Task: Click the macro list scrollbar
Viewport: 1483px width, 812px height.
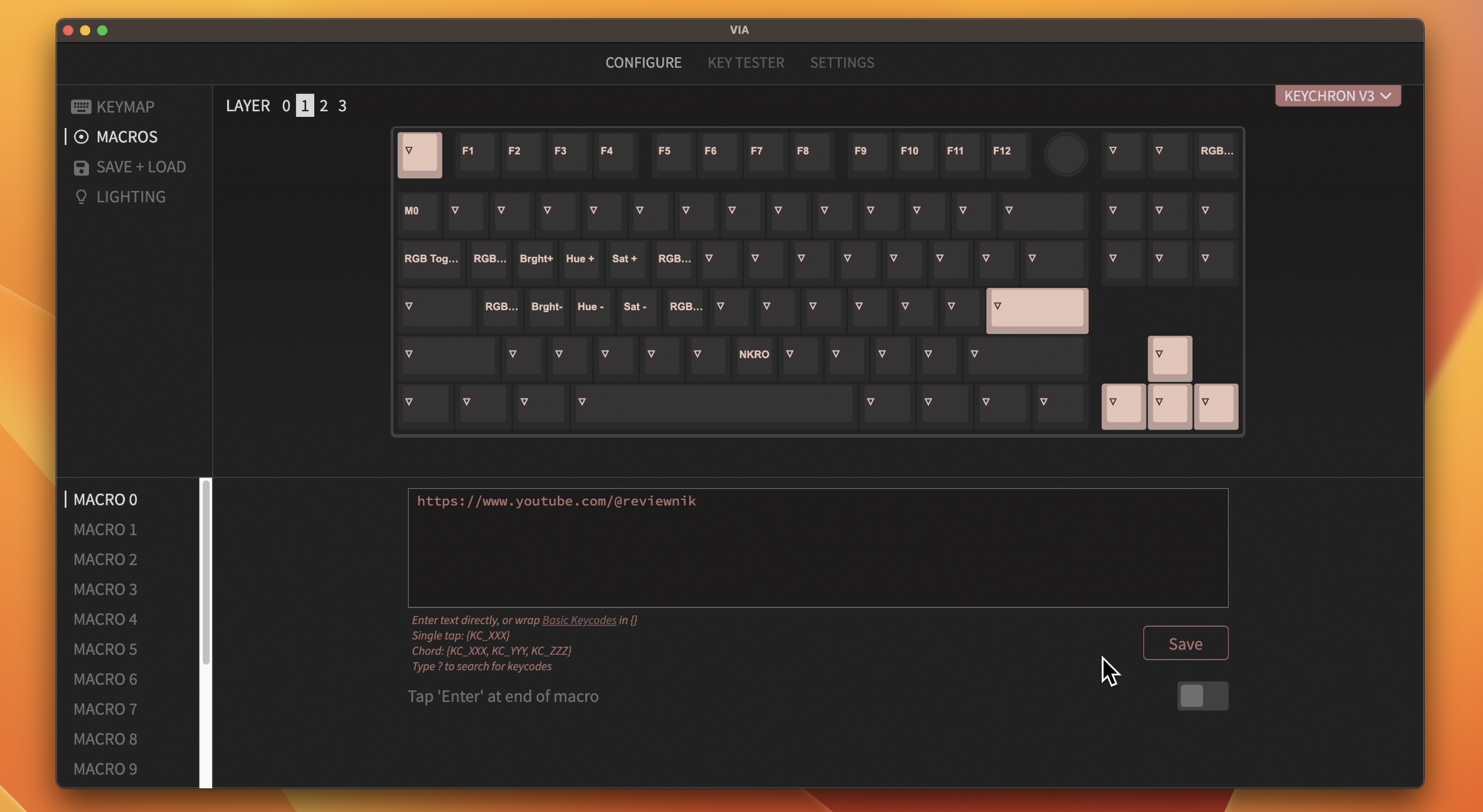Action: 206,572
